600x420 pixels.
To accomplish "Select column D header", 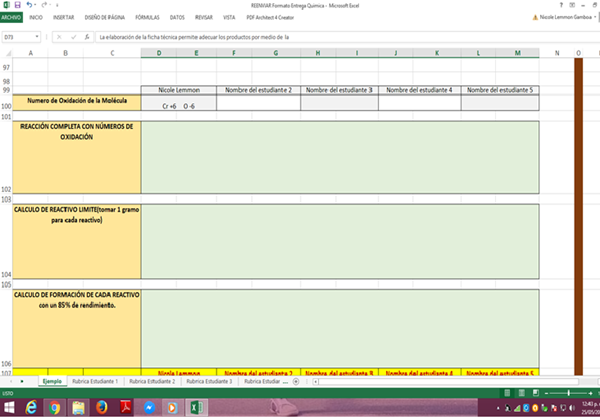I will [159, 53].
